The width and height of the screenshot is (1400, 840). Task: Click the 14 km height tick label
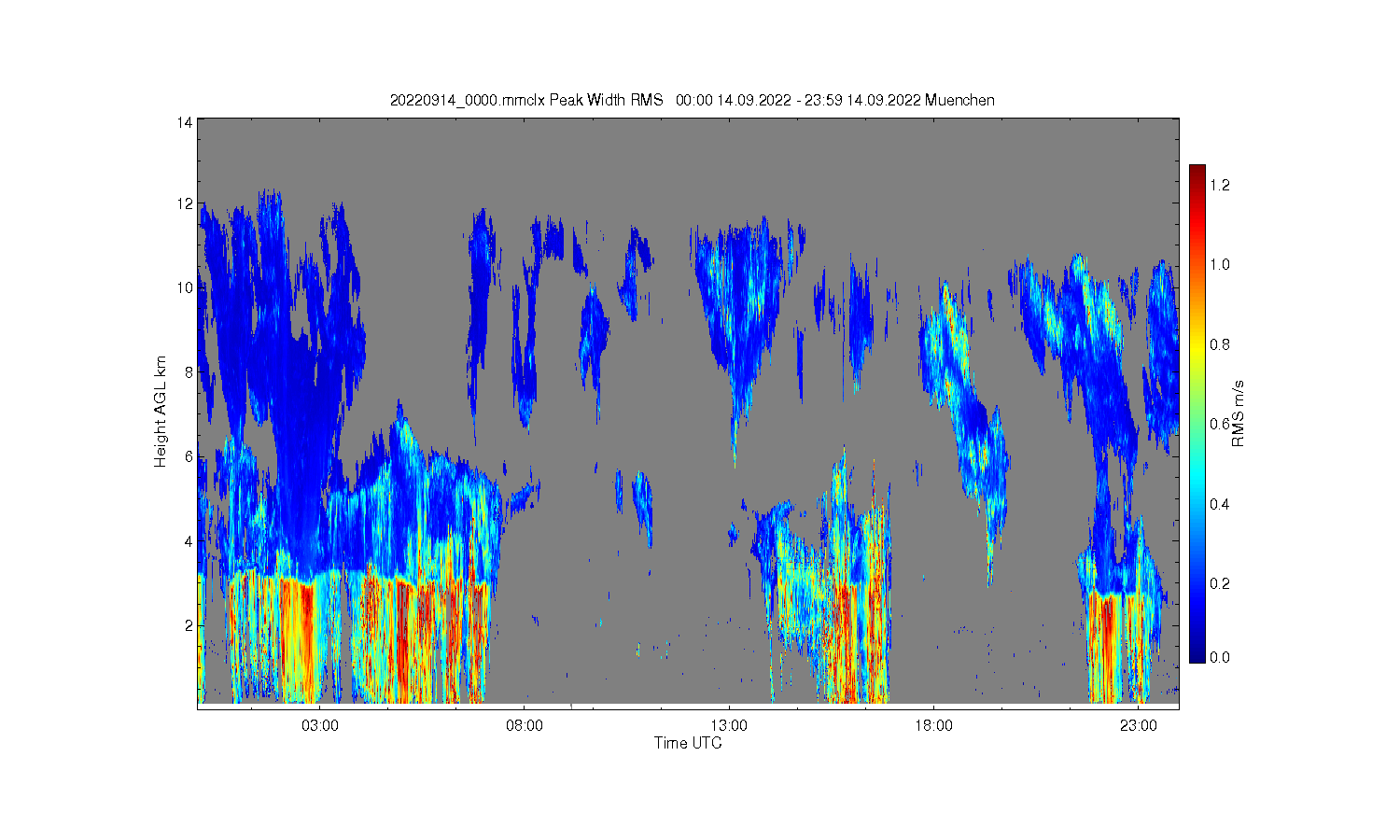click(x=185, y=122)
